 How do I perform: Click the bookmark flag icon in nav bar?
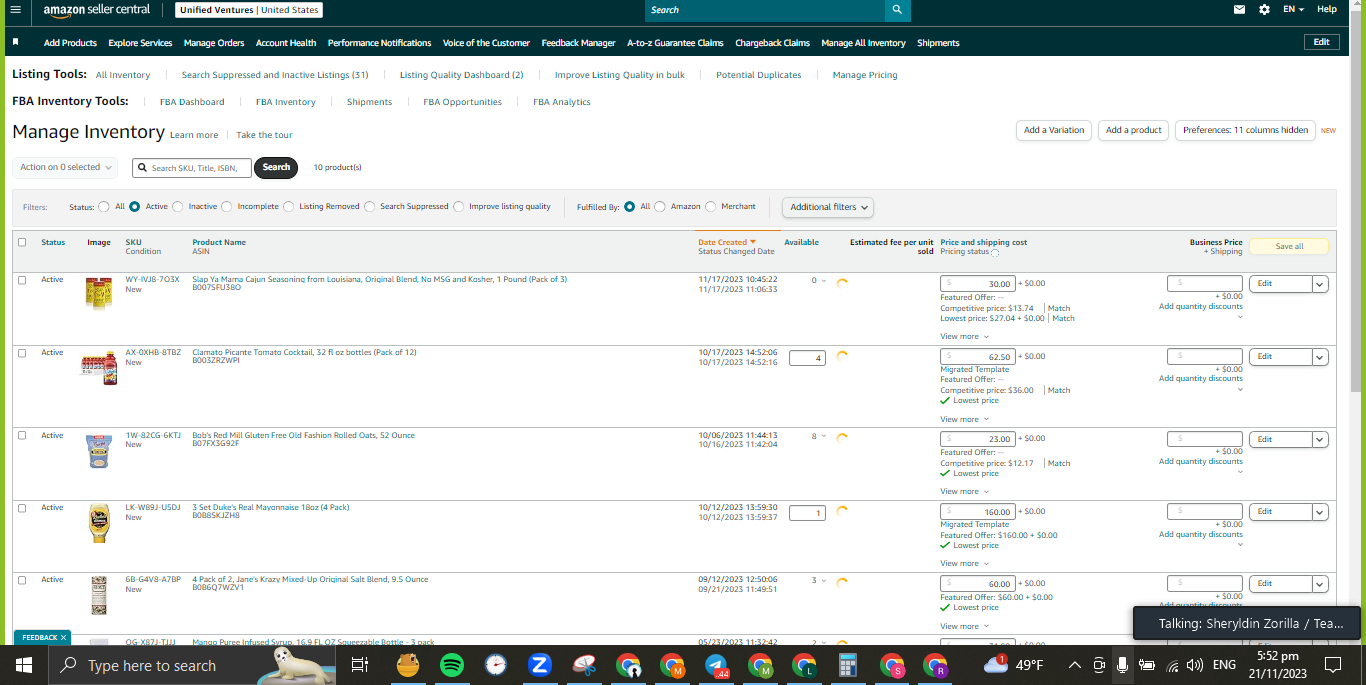tap(16, 42)
